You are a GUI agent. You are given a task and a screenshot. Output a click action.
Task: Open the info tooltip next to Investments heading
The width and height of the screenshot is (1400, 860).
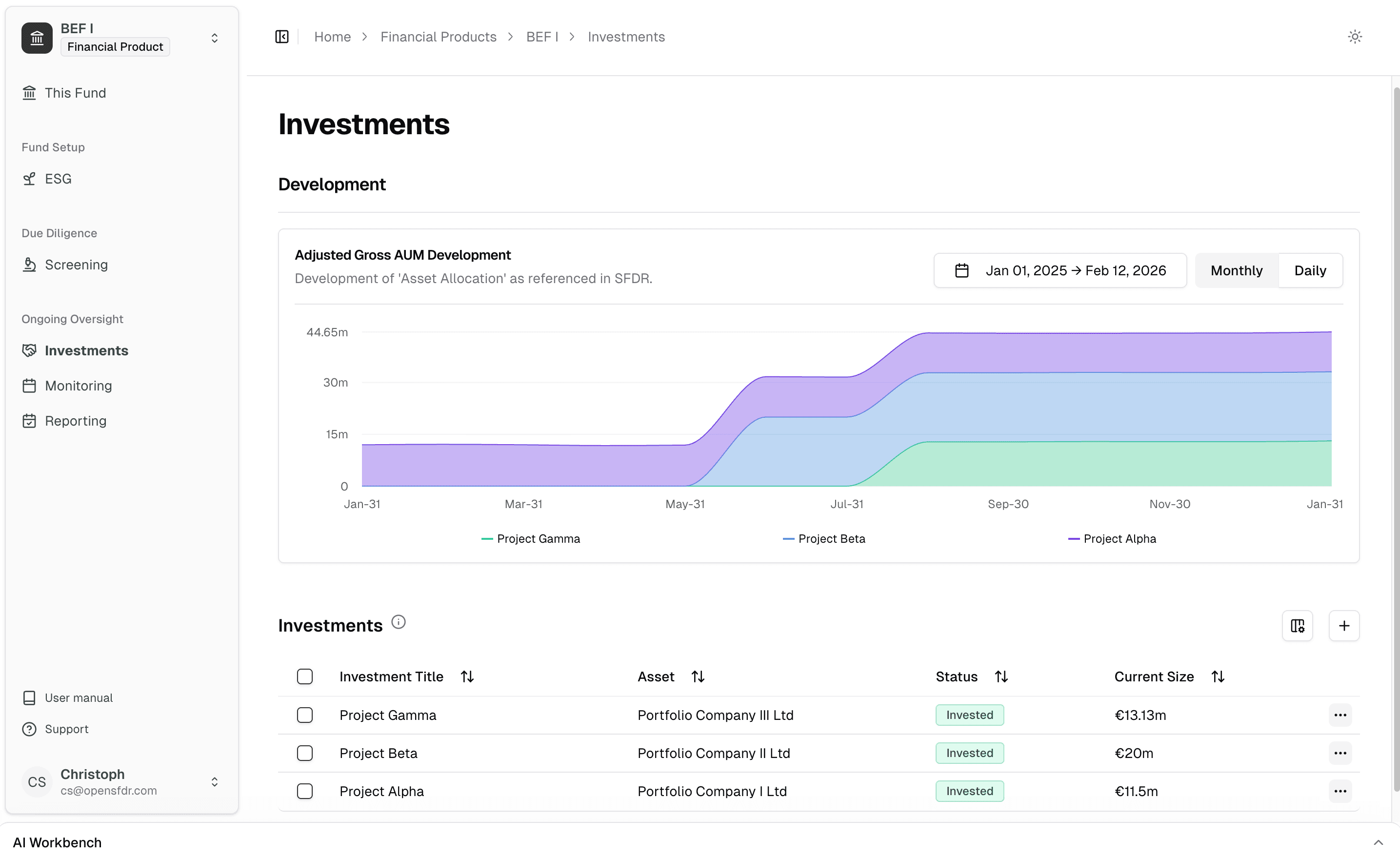pos(398,621)
